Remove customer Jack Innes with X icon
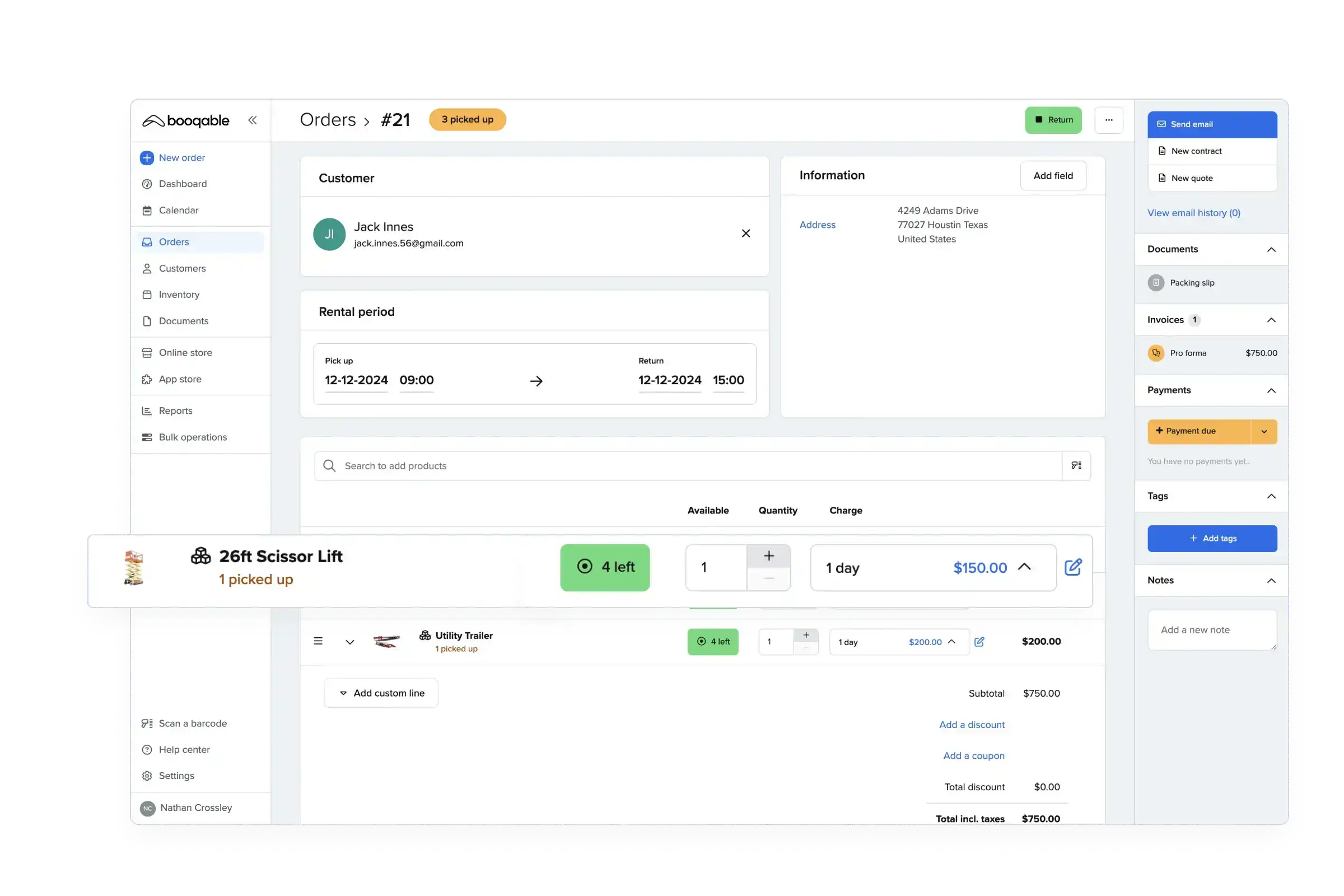This screenshot has width=1344, height=896. point(746,233)
